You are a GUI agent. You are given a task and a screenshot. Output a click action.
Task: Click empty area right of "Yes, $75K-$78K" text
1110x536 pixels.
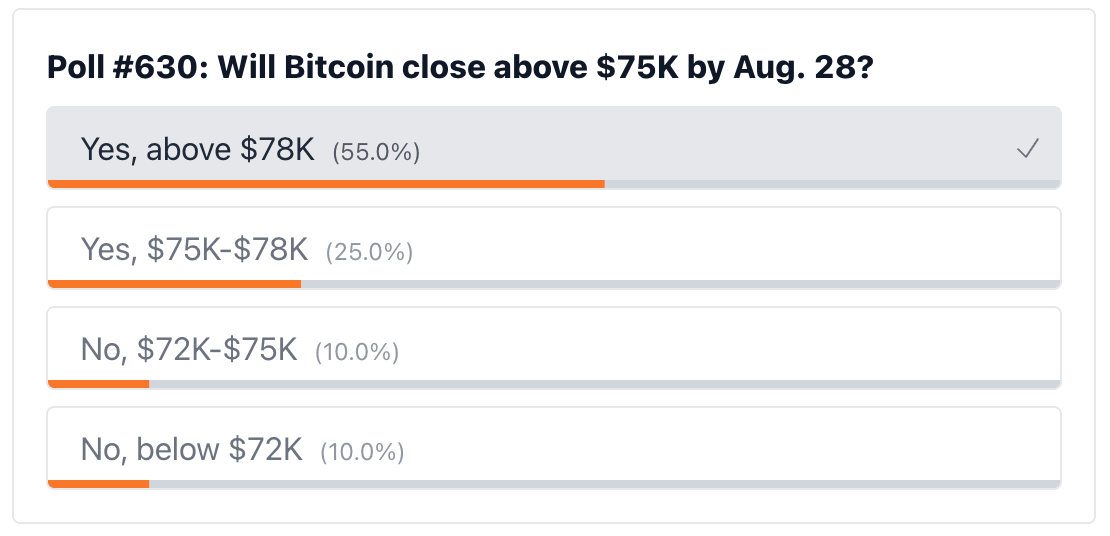point(736,248)
